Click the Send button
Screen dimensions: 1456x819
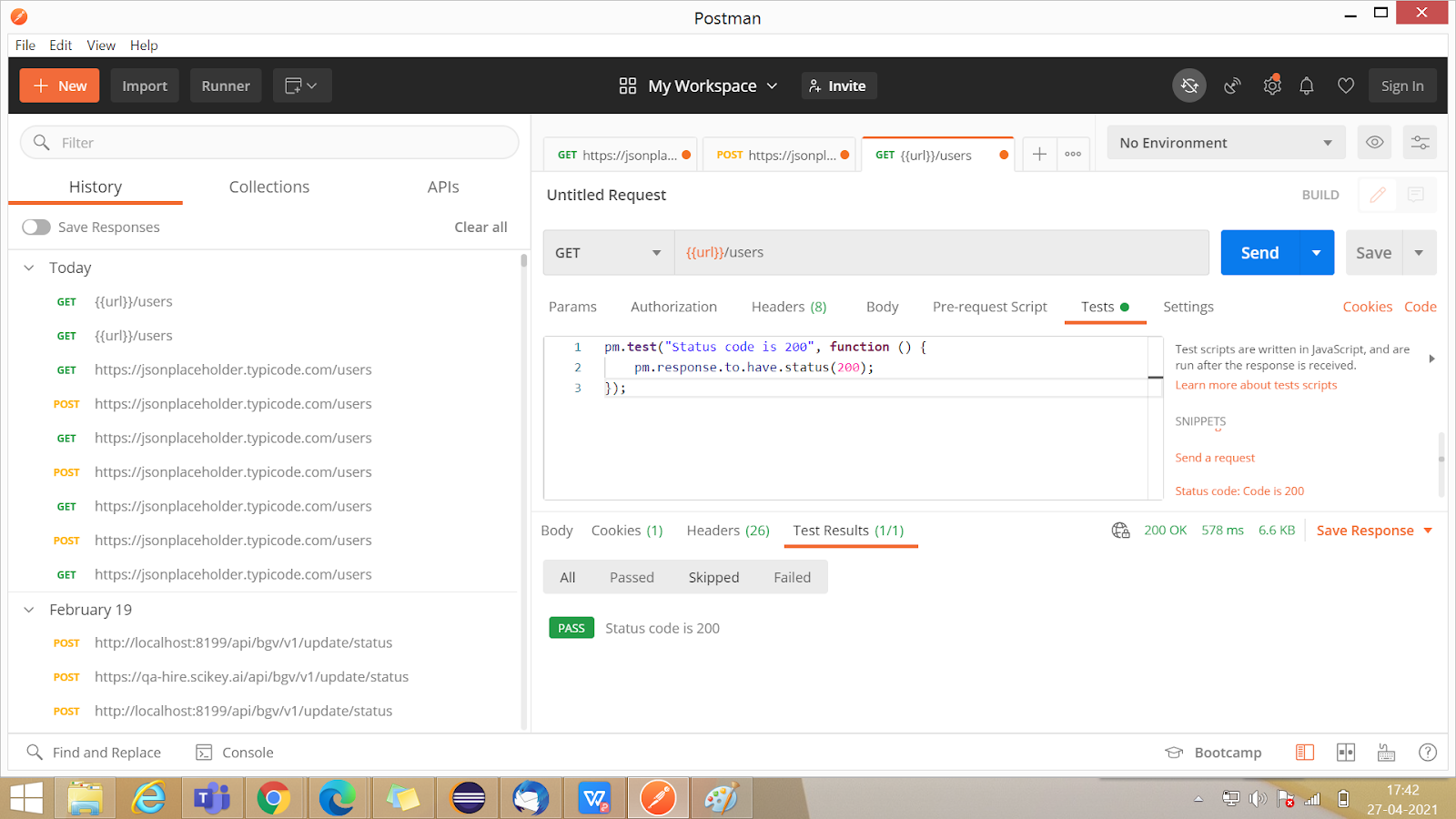tap(1259, 252)
